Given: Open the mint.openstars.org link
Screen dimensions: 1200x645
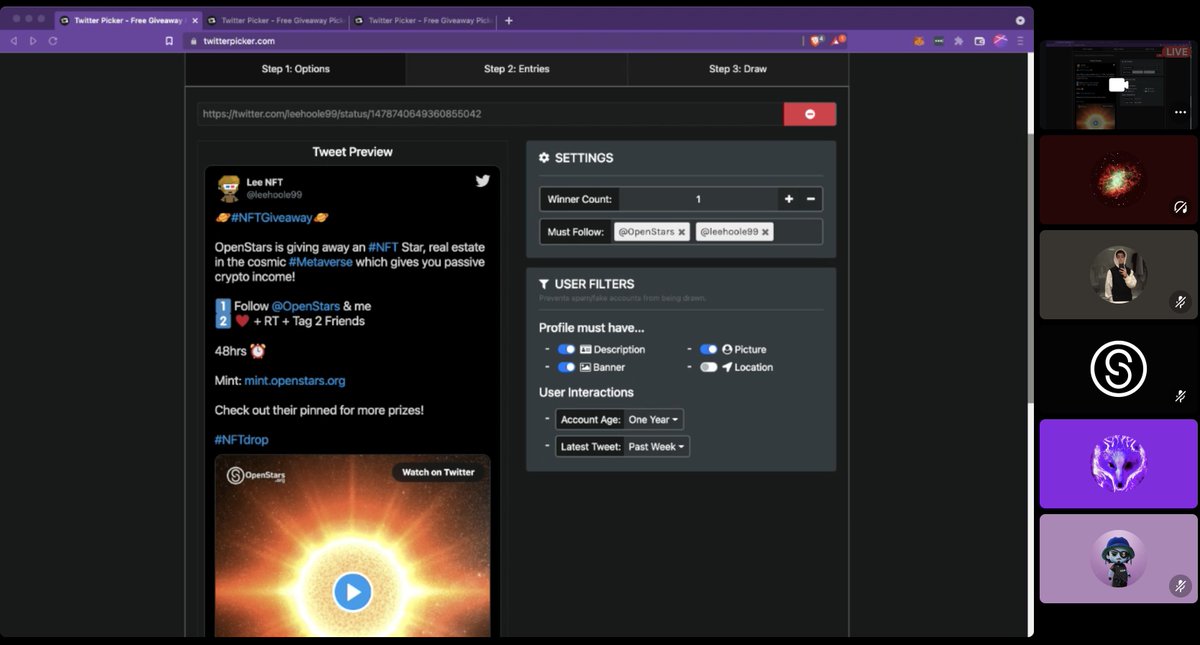Looking at the screenshot, I should (x=295, y=381).
